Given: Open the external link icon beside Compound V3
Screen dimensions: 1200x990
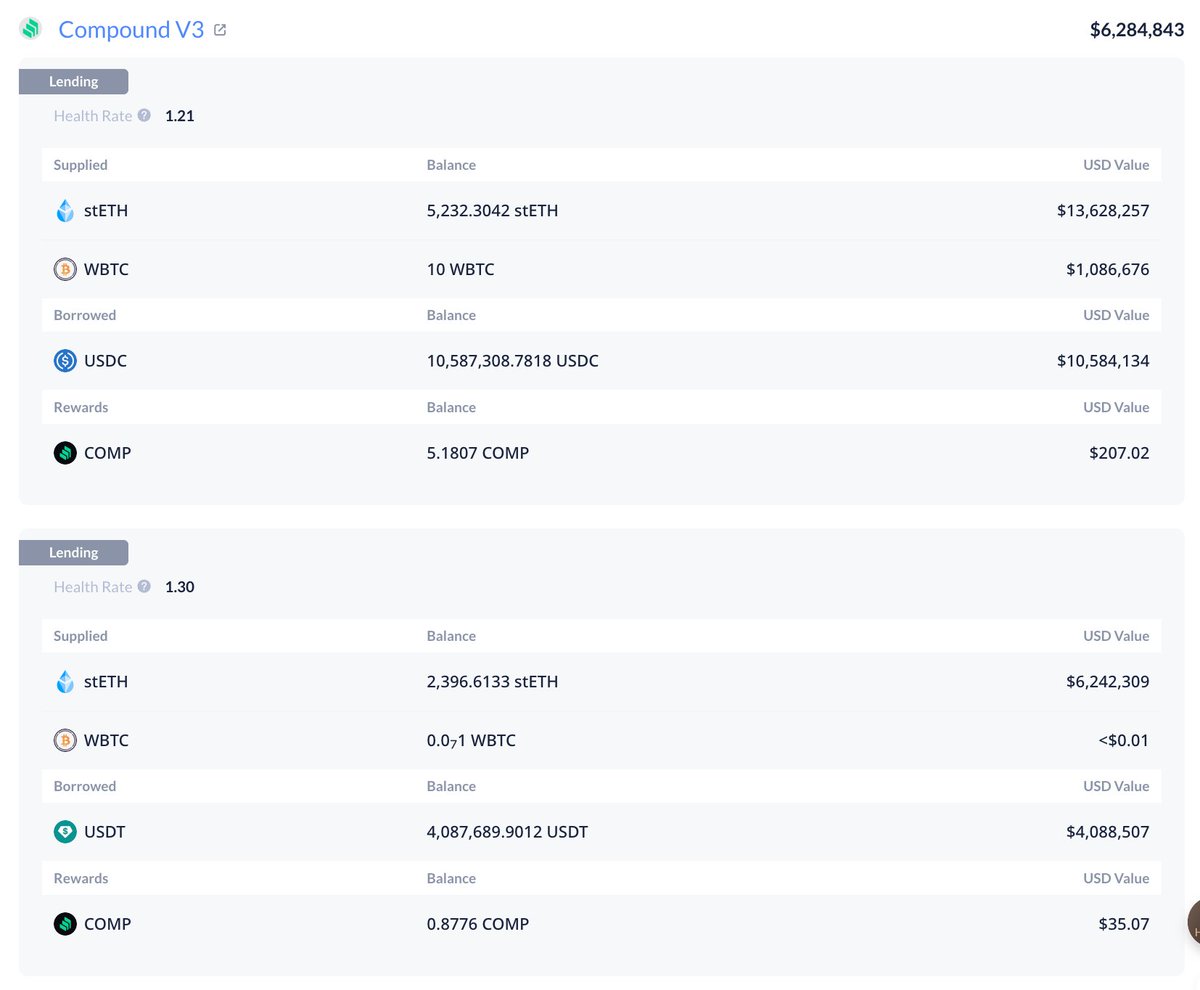Looking at the screenshot, I should tap(220, 30).
